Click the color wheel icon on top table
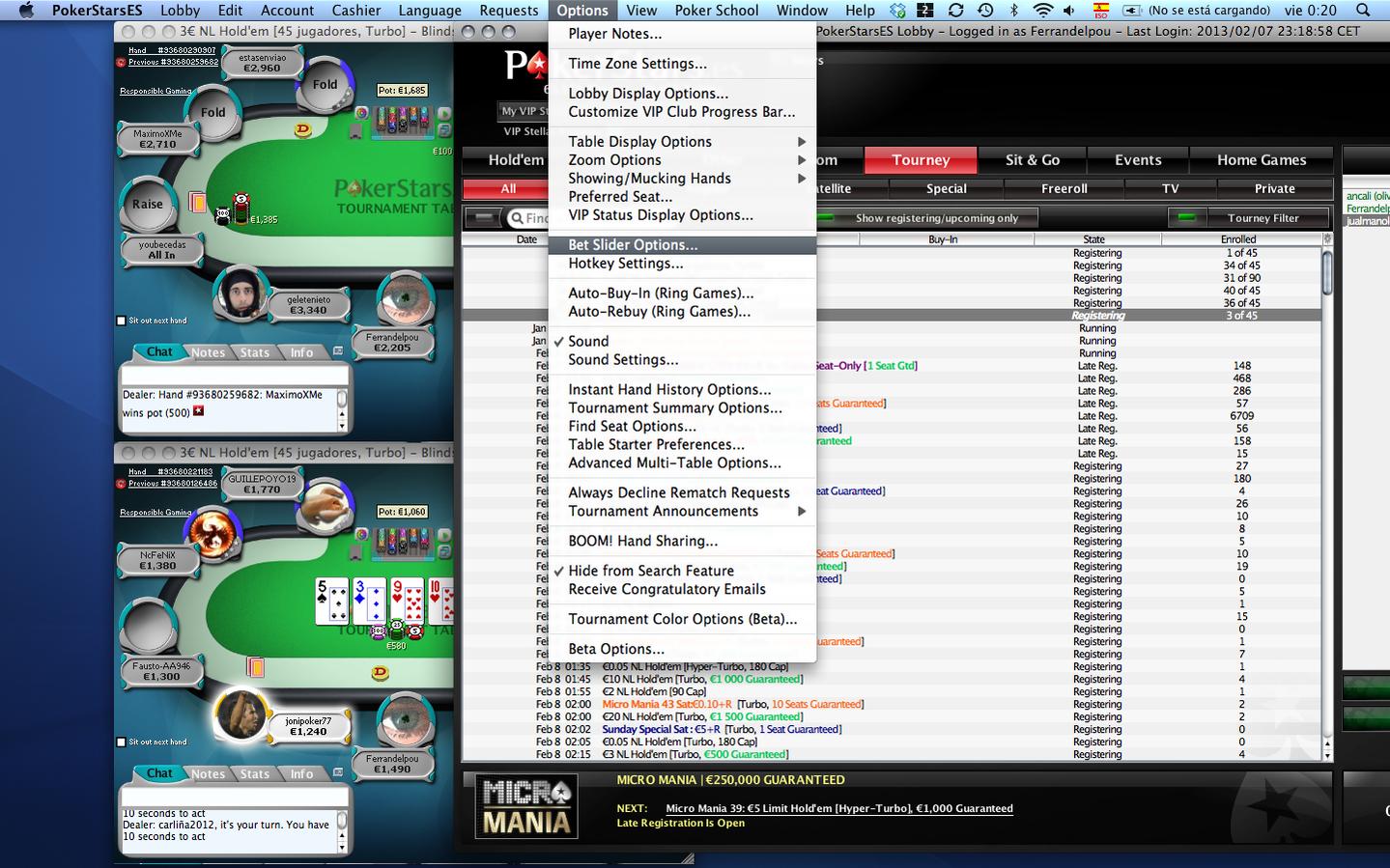 pyautogui.click(x=361, y=113)
